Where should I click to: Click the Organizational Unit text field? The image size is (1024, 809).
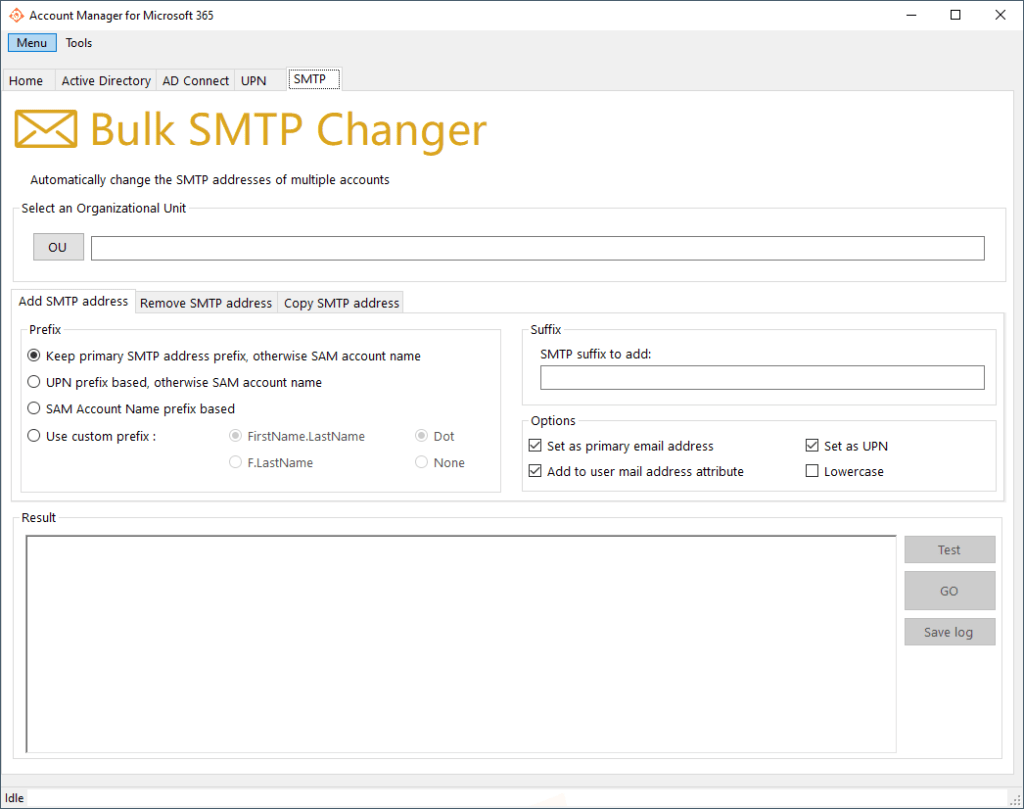[537, 248]
